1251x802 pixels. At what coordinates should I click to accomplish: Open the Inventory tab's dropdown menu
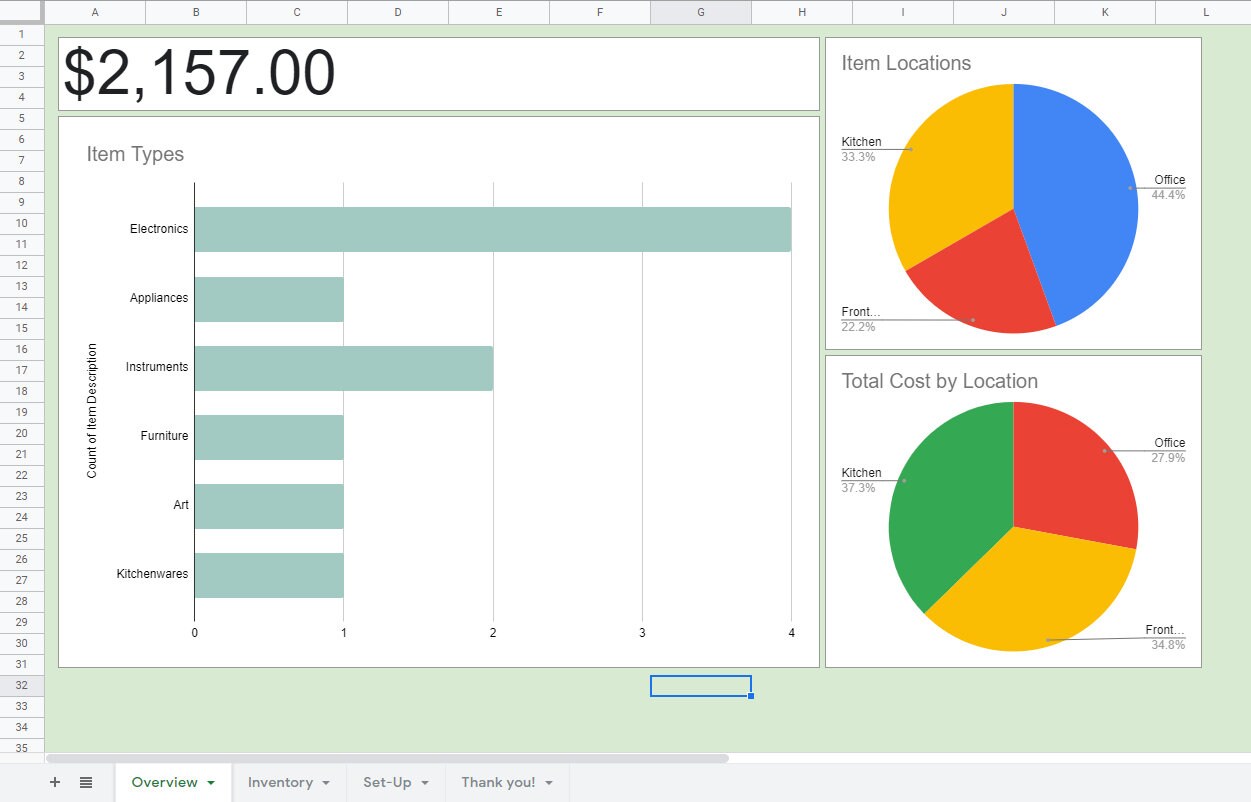pos(324,783)
